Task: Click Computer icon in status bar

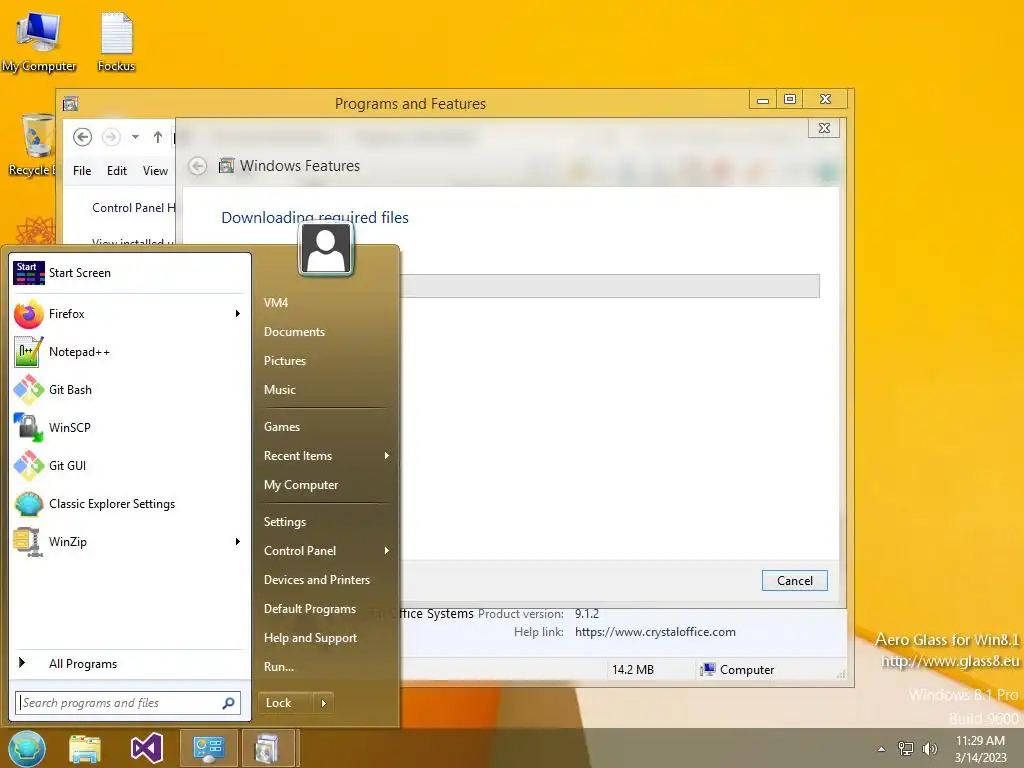Action: click(x=708, y=669)
